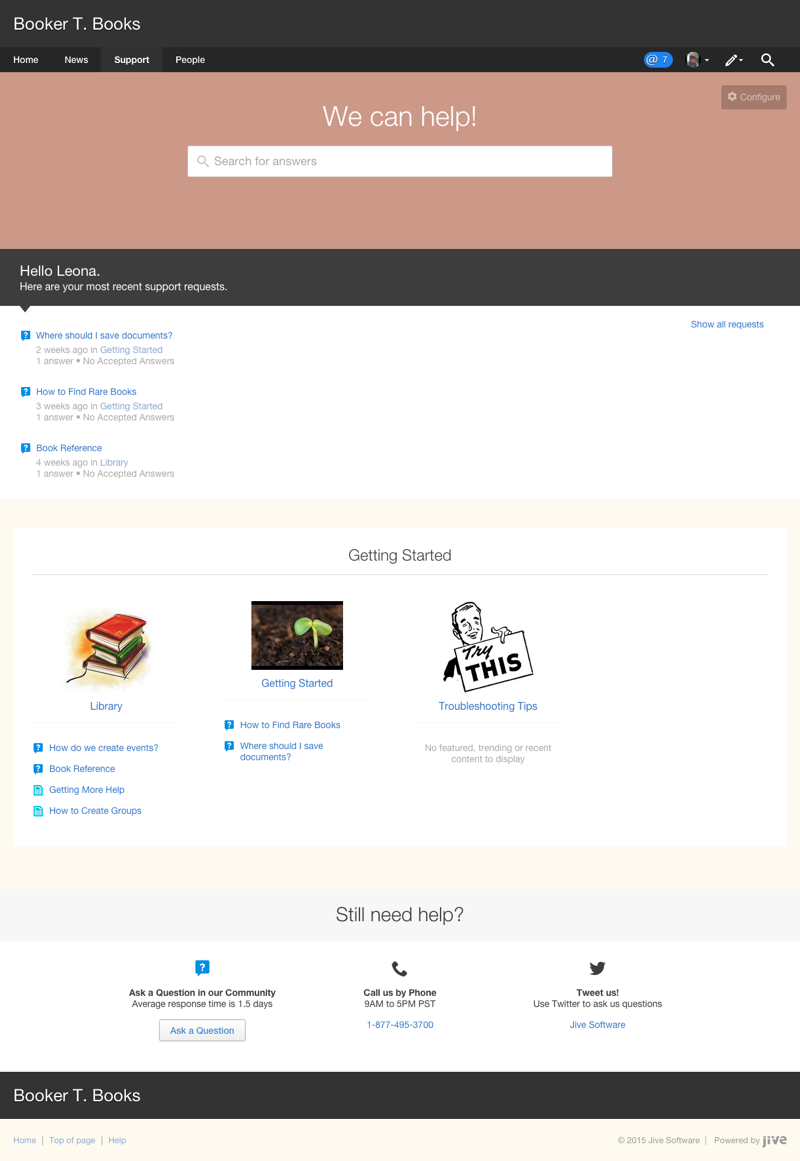Open the pencil create menu
The width and height of the screenshot is (800, 1161).
[x=733, y=60]
